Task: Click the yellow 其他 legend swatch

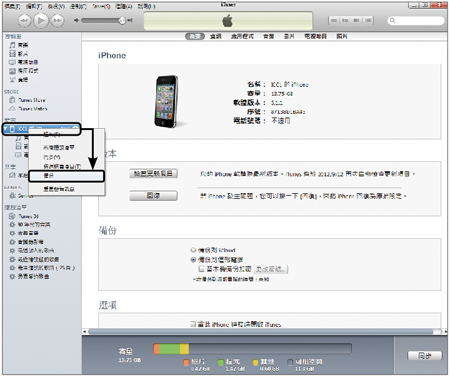Action: [256, 362]
